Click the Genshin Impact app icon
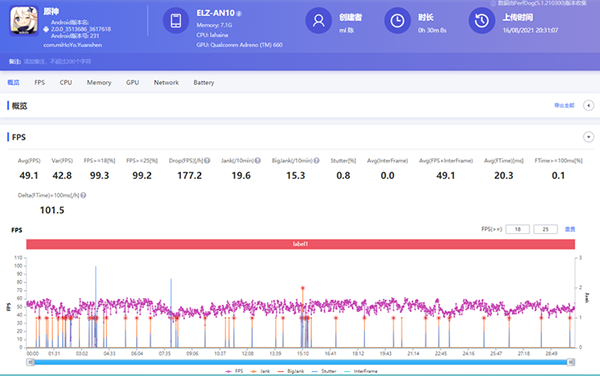The height and width of the screenshot is (376, 600). pos(24,21)
